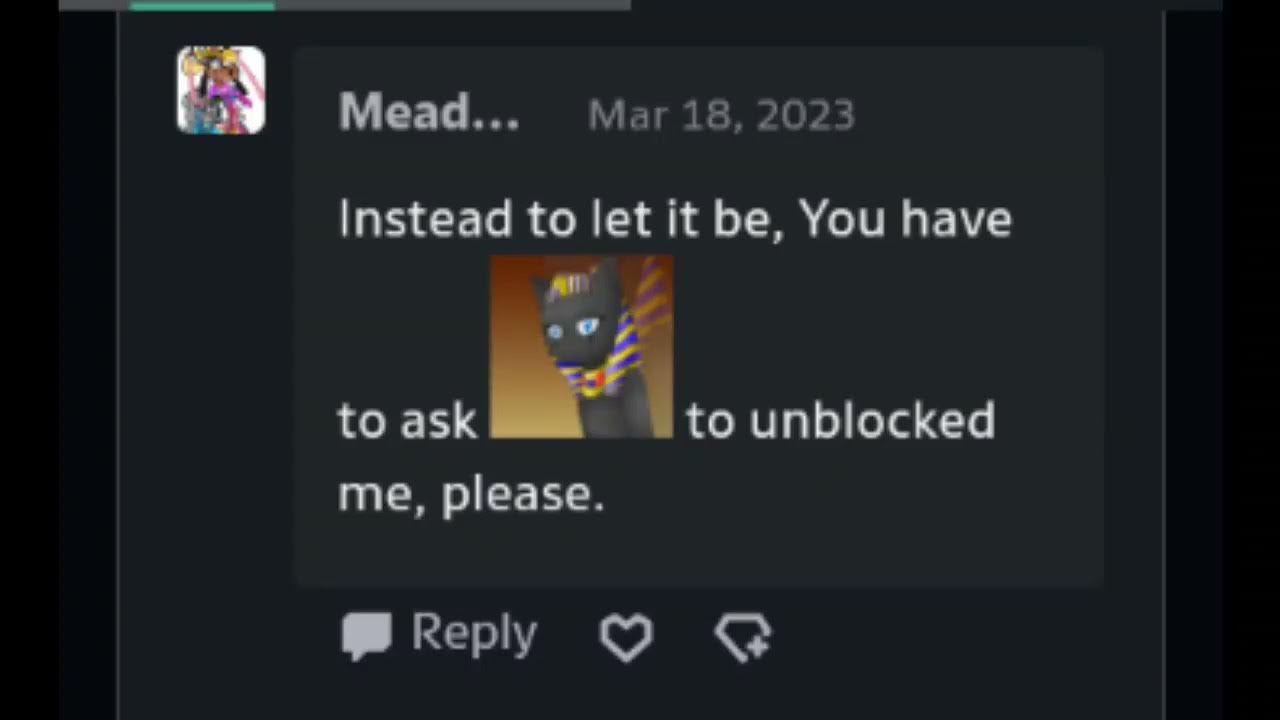Viewport: 1280px width, 720px height.
Task: Select the Mar 18, 2023 timestamp
Action: [721, 115]
